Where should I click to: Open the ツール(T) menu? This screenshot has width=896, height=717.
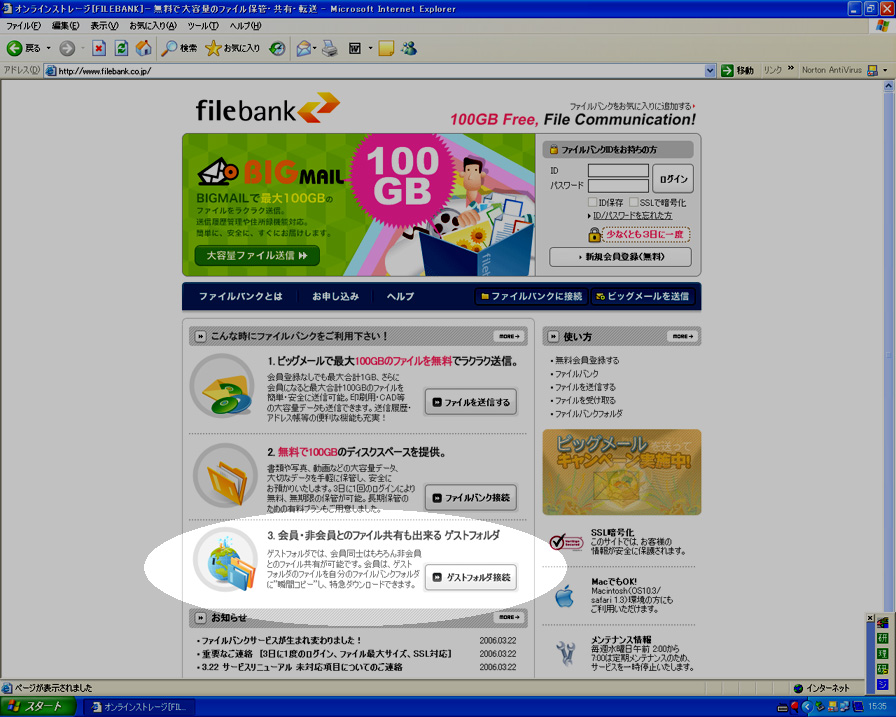coord(203,26)
